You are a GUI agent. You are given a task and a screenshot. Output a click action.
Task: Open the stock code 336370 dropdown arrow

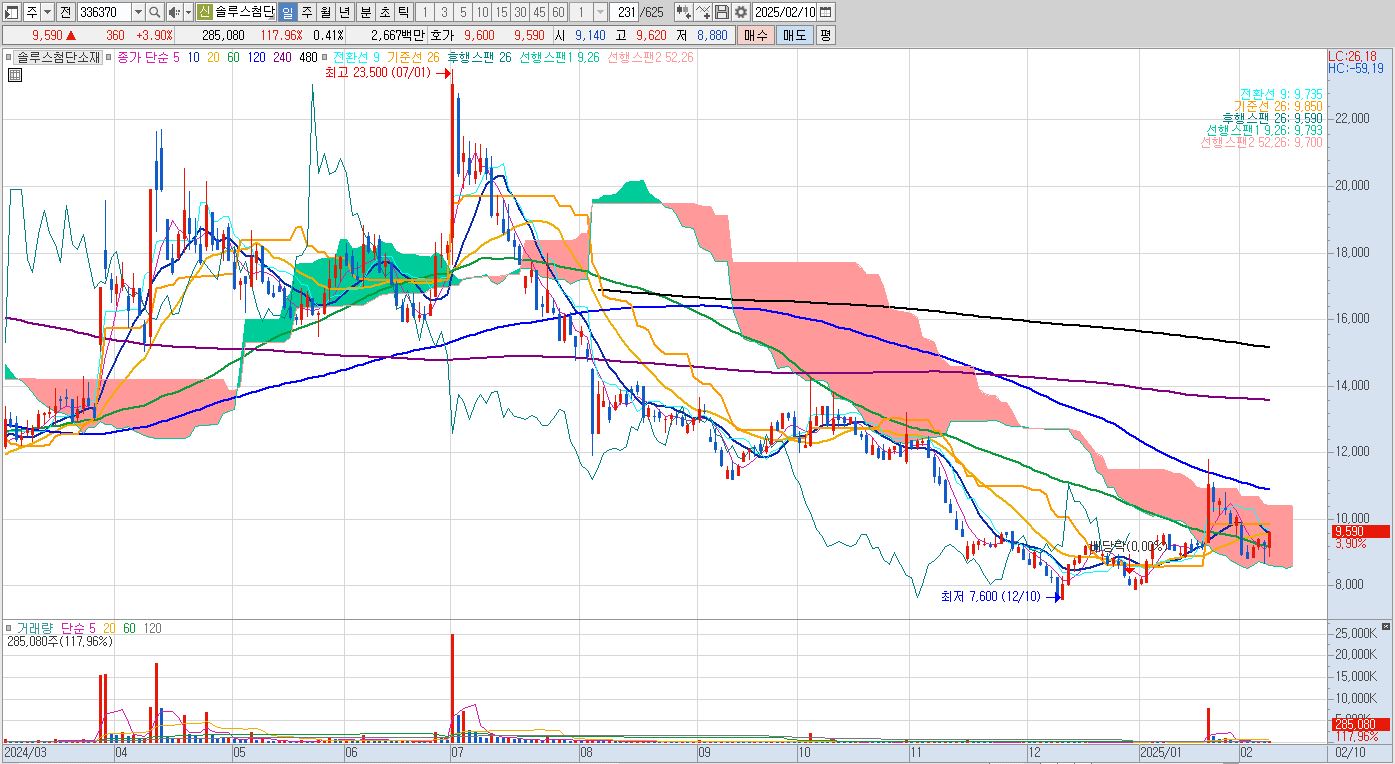(138, 12)
